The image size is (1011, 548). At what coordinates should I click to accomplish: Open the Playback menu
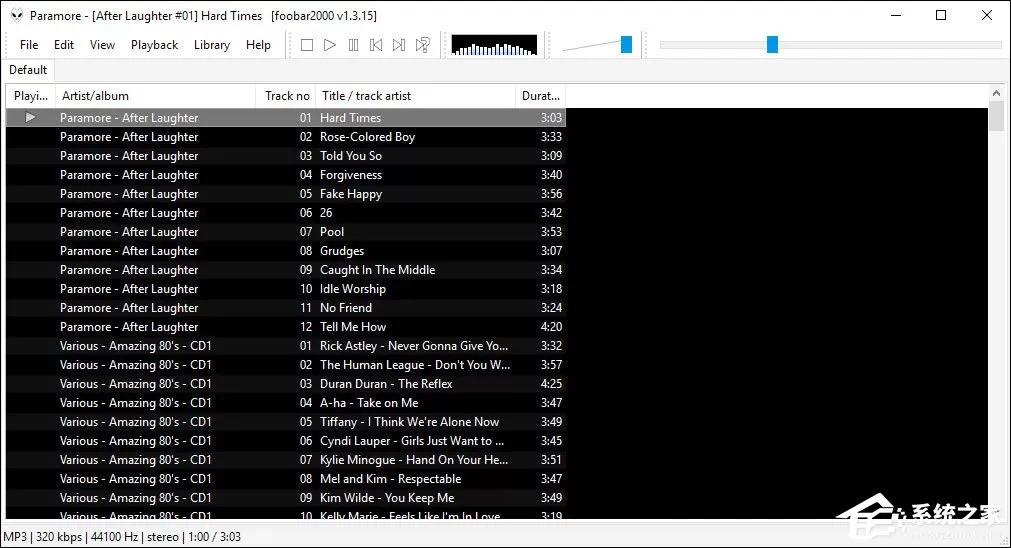click(154, 45)
